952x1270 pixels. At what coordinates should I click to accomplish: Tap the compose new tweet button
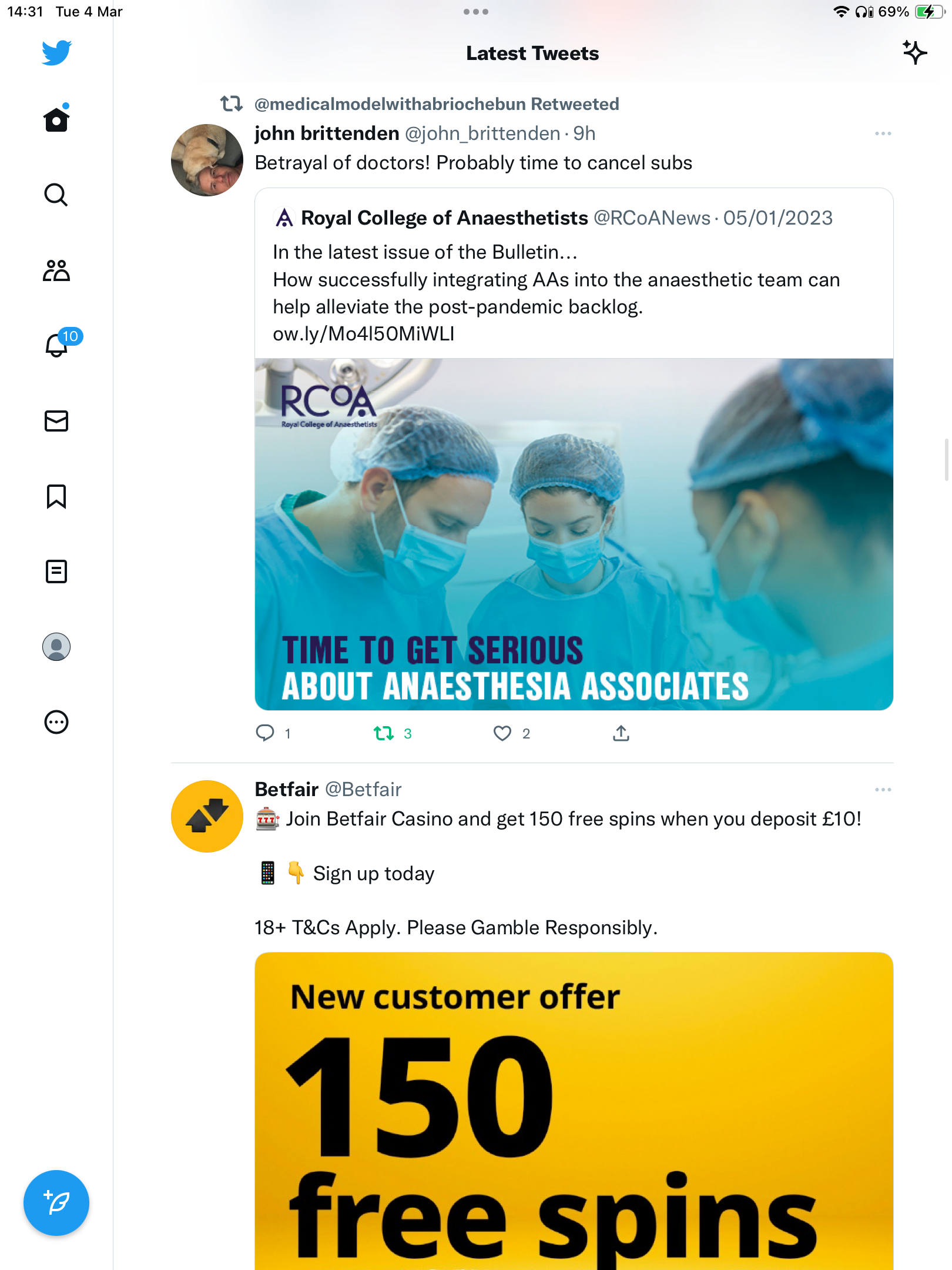click(56, 1203)
